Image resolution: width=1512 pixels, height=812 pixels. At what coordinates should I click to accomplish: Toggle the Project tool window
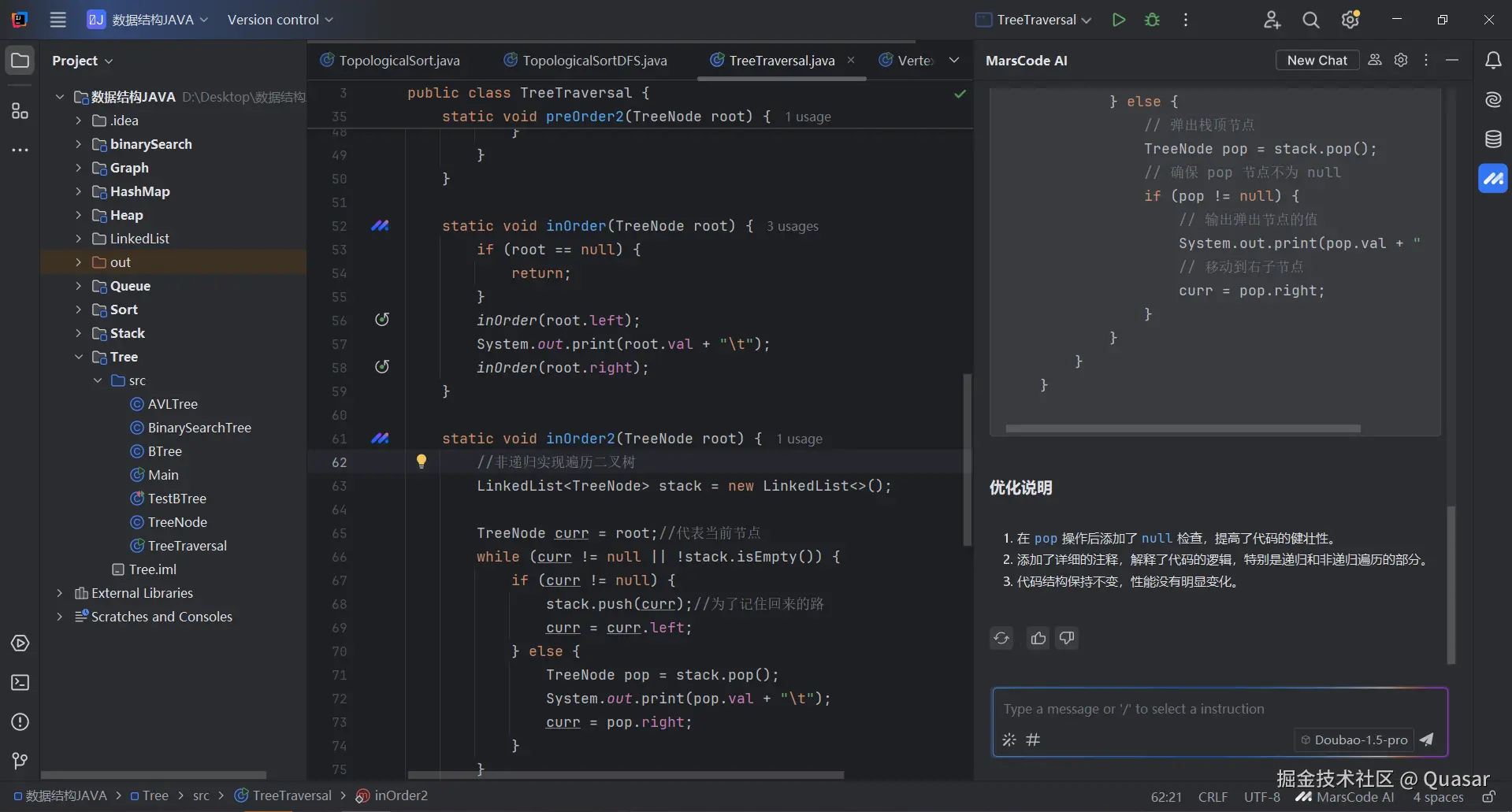20,61
